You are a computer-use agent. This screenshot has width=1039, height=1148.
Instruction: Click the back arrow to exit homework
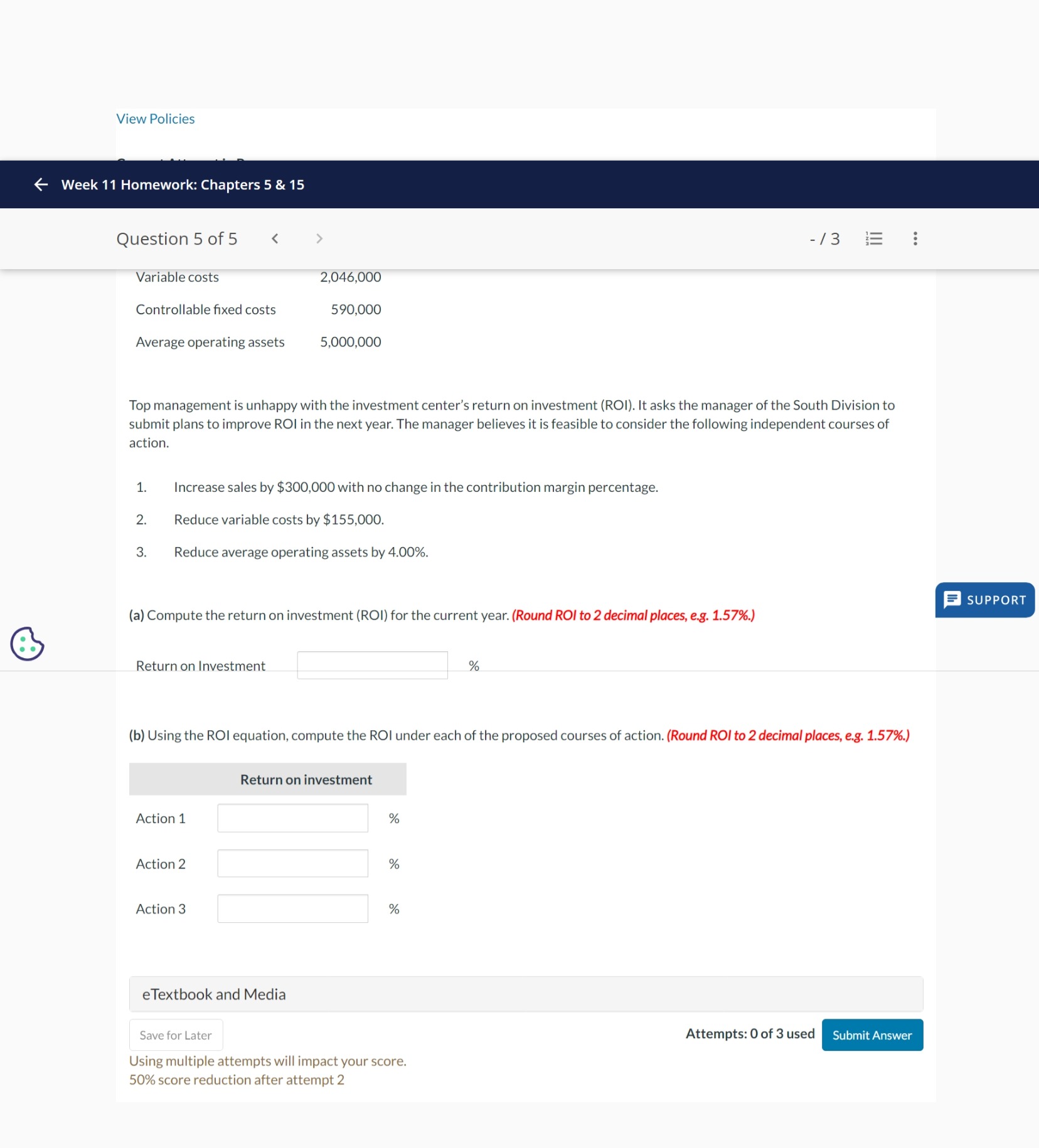[40, 184]
